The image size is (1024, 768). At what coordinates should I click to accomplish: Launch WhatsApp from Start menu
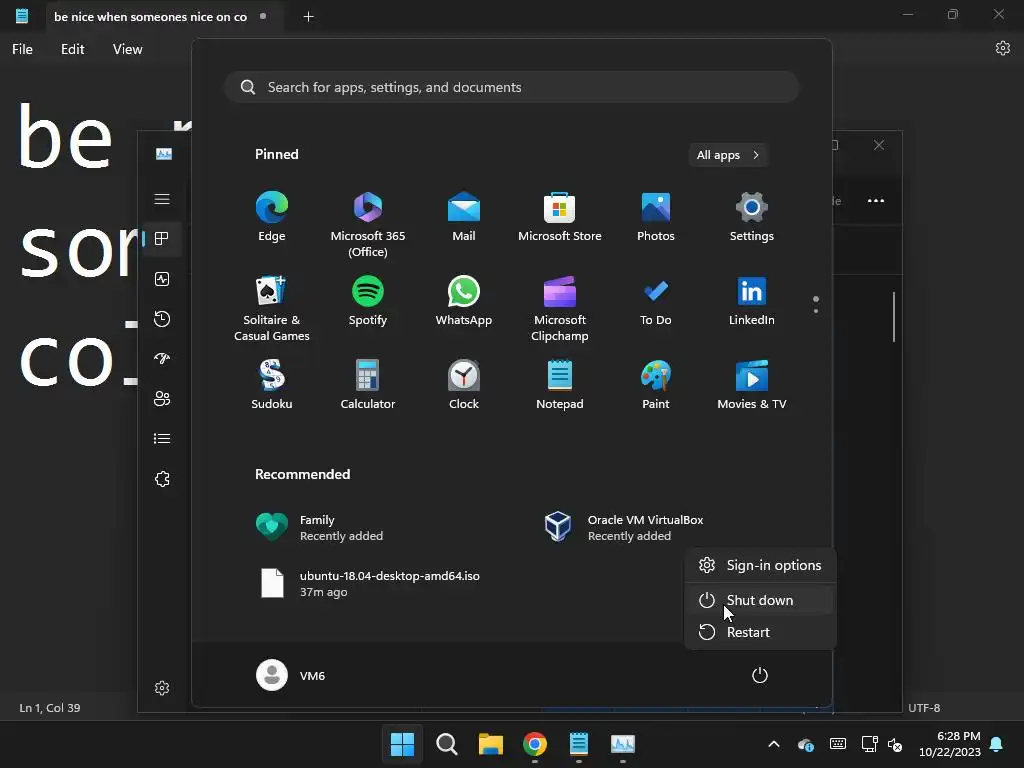point(464,300)
